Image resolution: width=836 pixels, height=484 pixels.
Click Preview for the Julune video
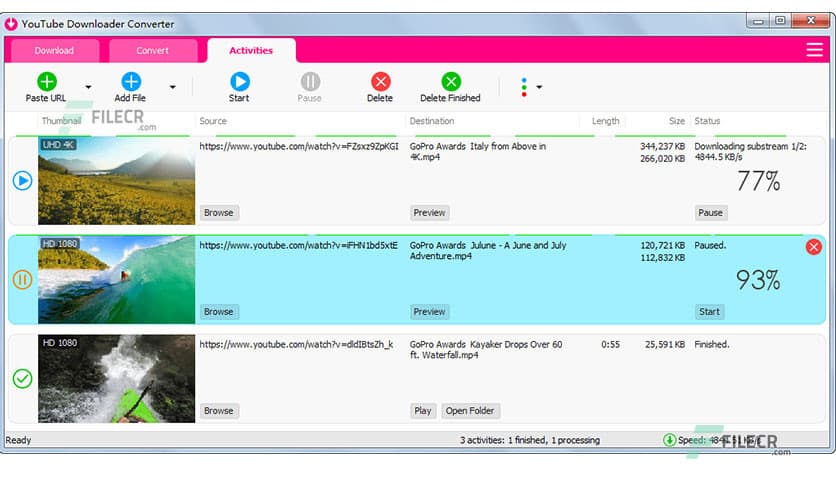[x=429, y=312]
